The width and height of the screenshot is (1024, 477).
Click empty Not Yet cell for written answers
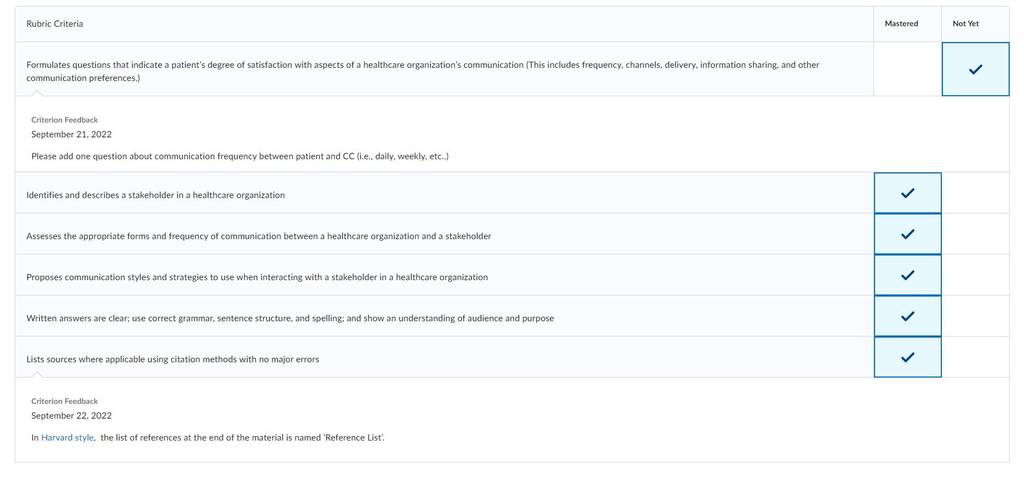point(975,316)
